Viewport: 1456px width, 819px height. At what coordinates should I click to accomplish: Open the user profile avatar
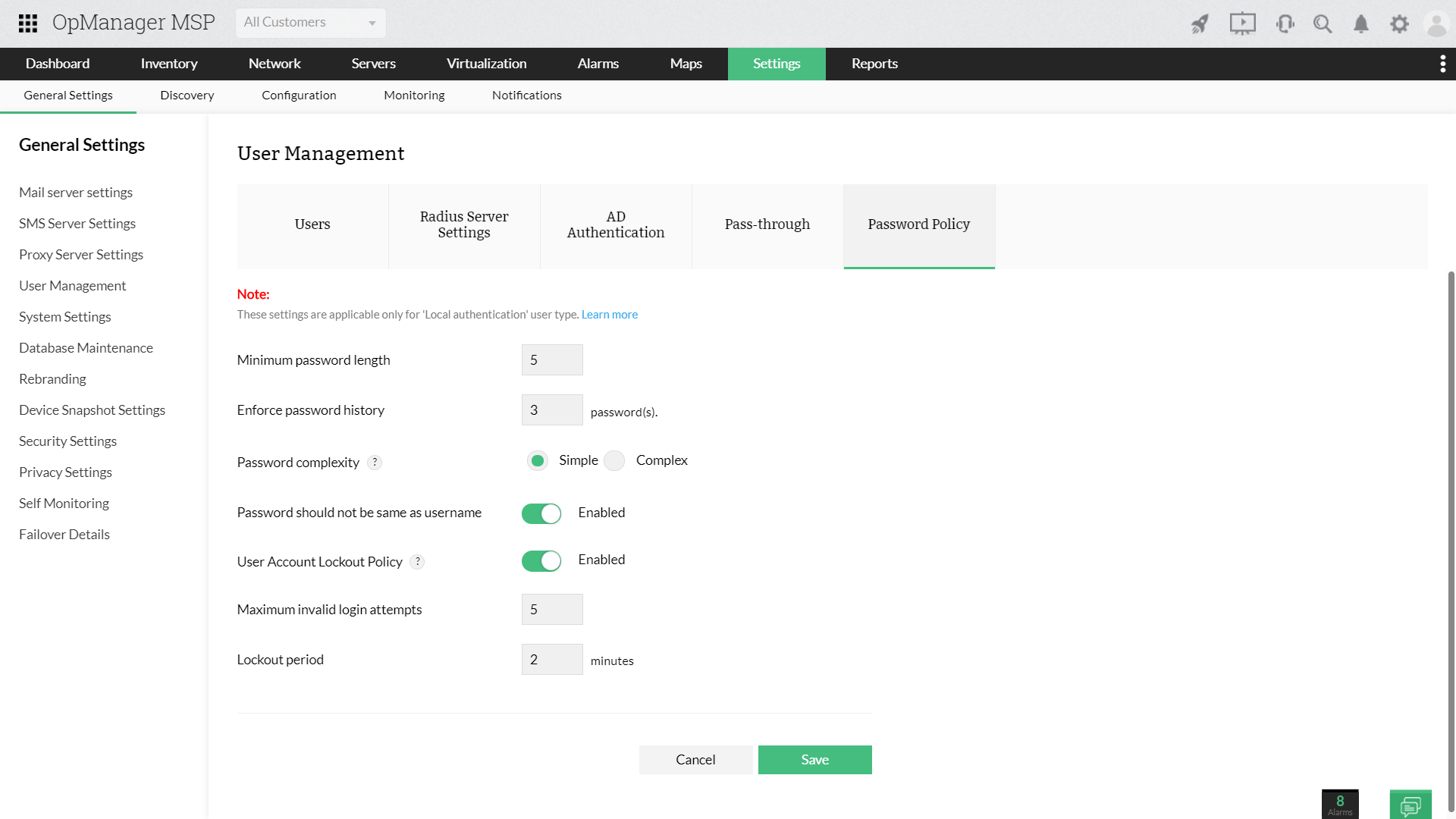[1436, 24]
